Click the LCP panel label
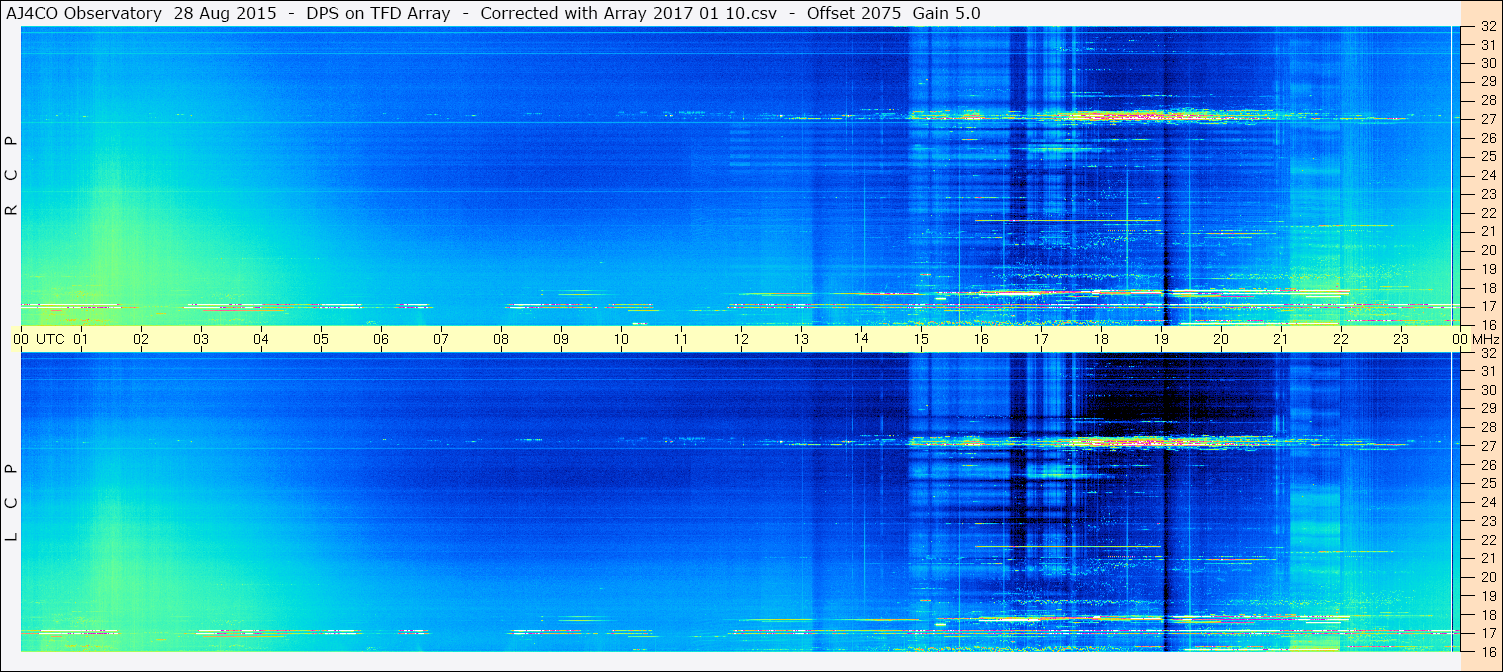 12,503
